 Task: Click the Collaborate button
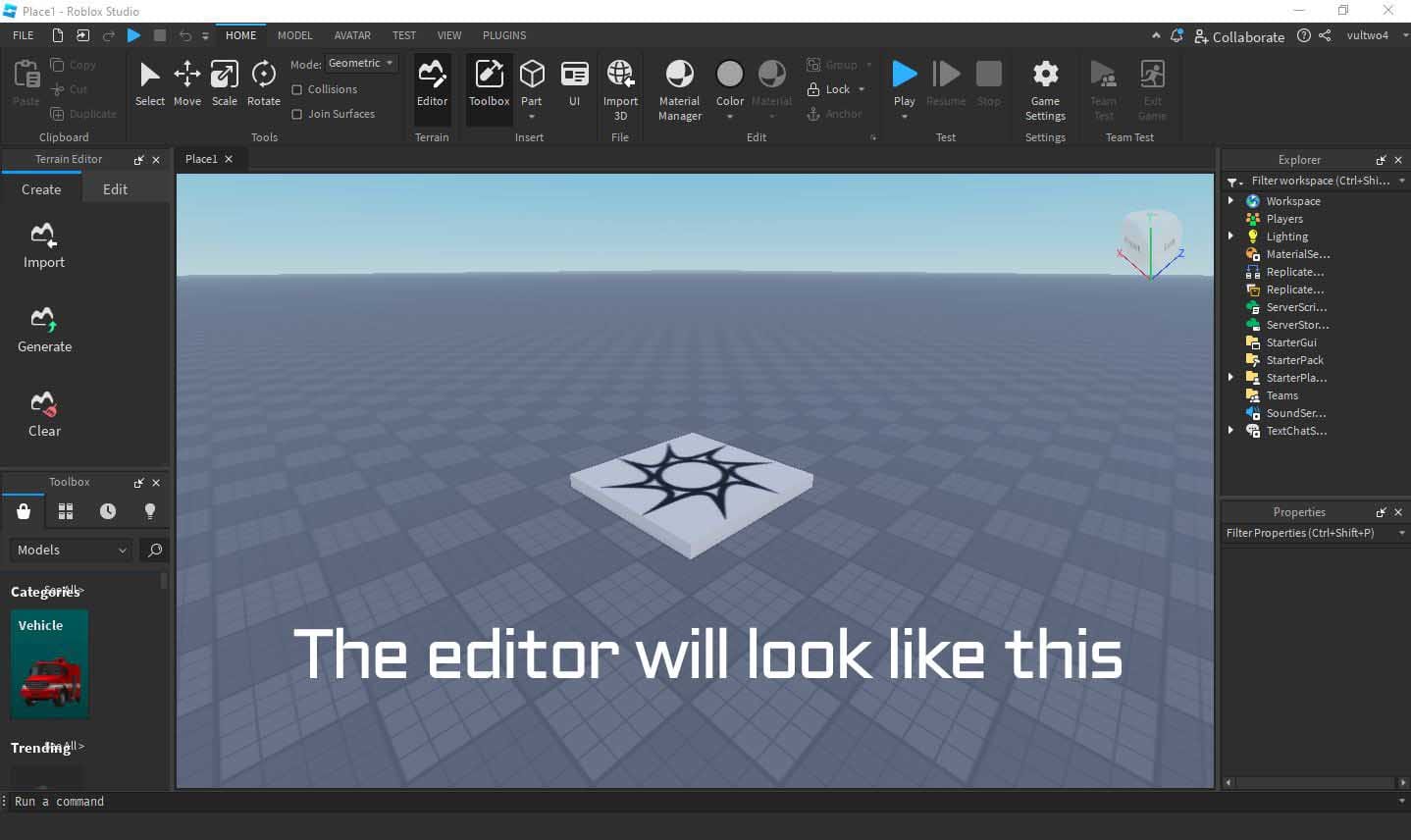coord(1238,36)
